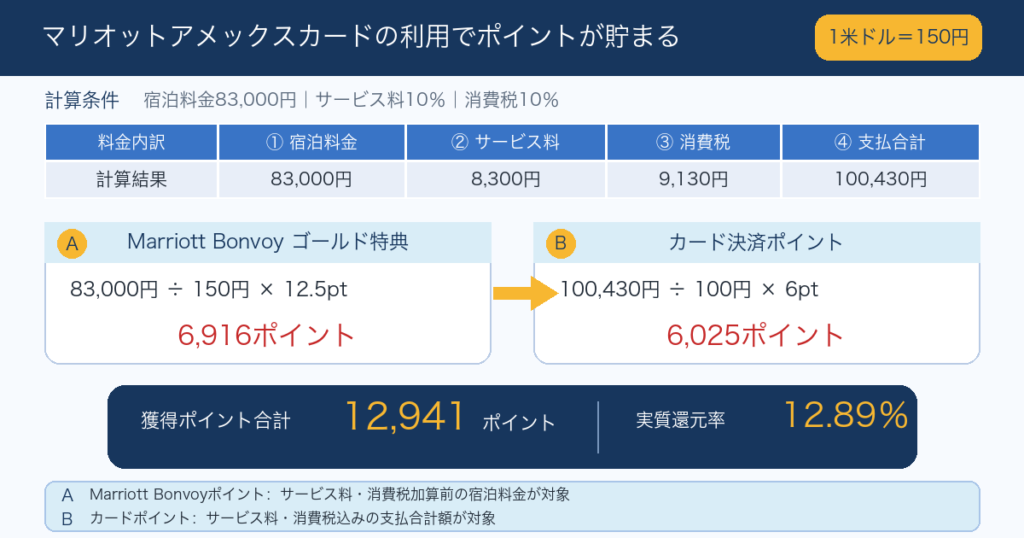Click the "計算結果" row label
This screenshot has width=1024, height=538.
[131, 179]
